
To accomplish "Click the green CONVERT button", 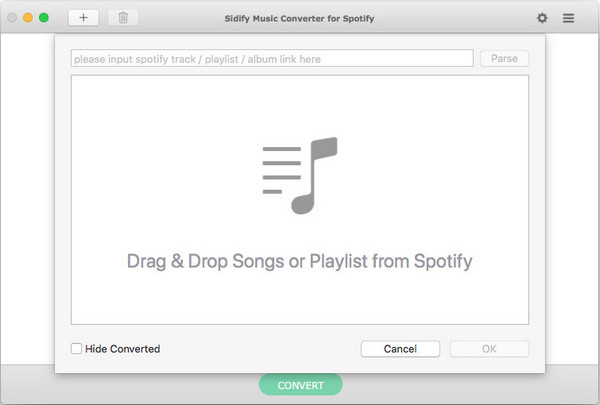I will point(300,385).
